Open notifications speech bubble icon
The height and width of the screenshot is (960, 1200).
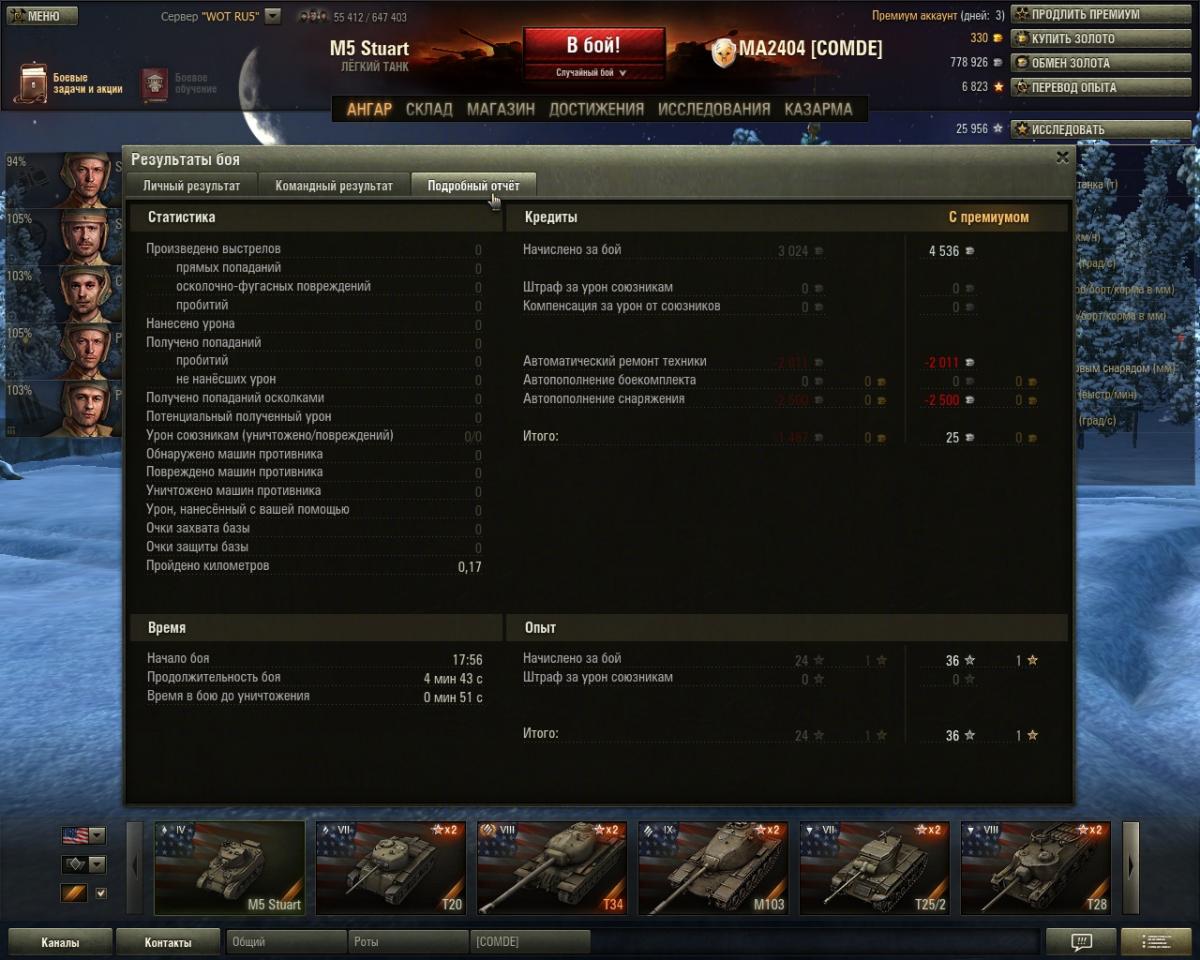point(1080,942)
